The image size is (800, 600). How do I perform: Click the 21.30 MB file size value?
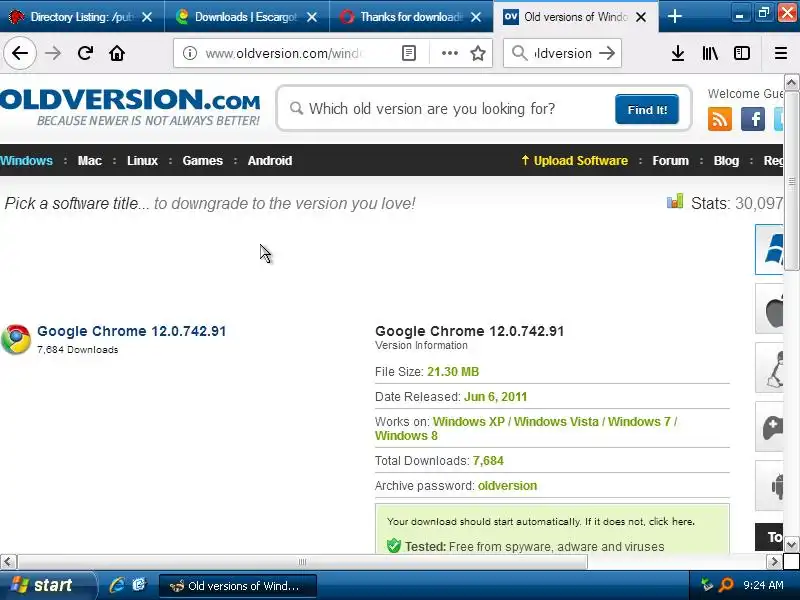(453, 372)
